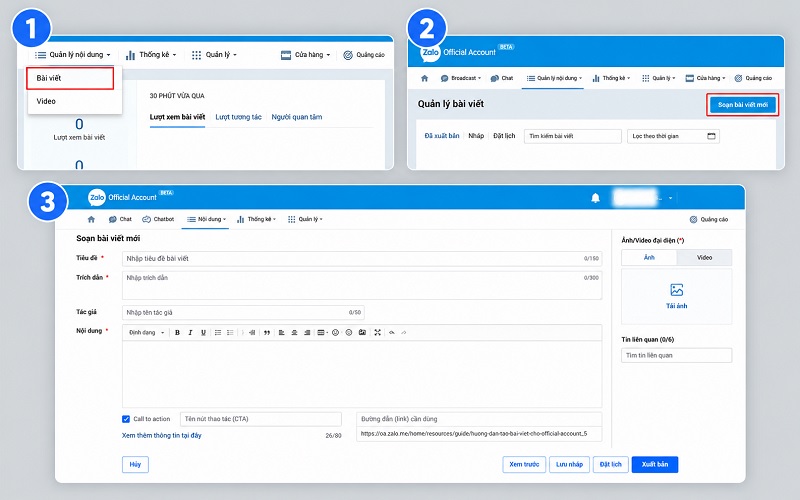Click the Tải ảnh upload image icon

(677, 290)
